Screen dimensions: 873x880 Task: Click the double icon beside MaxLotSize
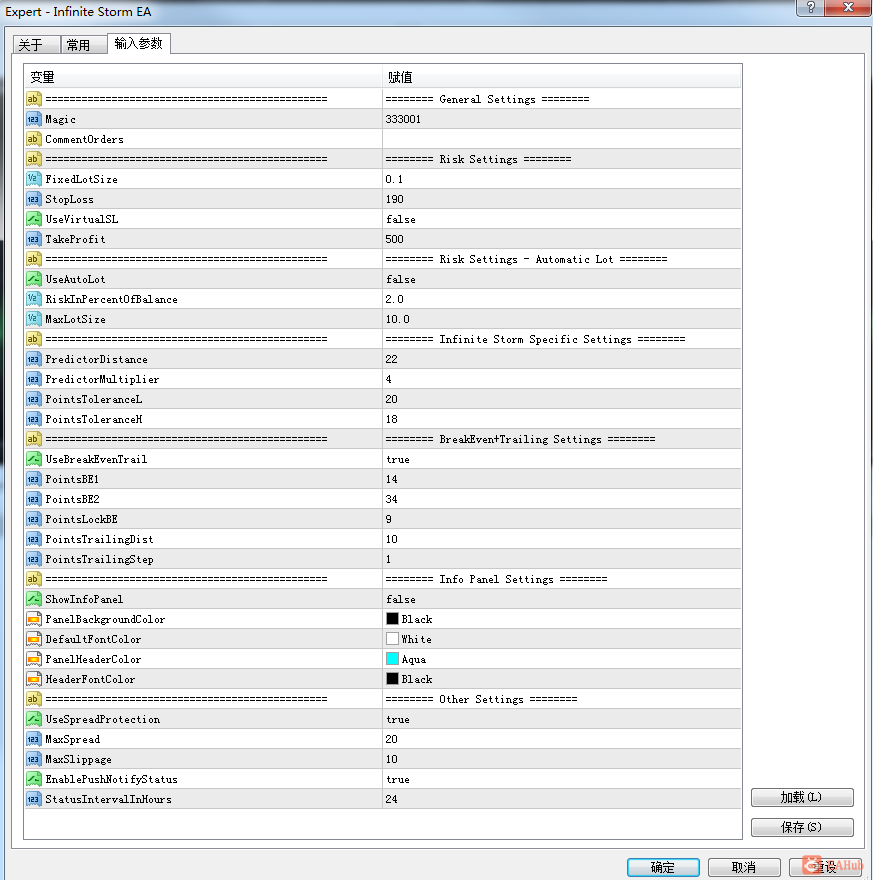pyautogui.click(x=34, y=319)
